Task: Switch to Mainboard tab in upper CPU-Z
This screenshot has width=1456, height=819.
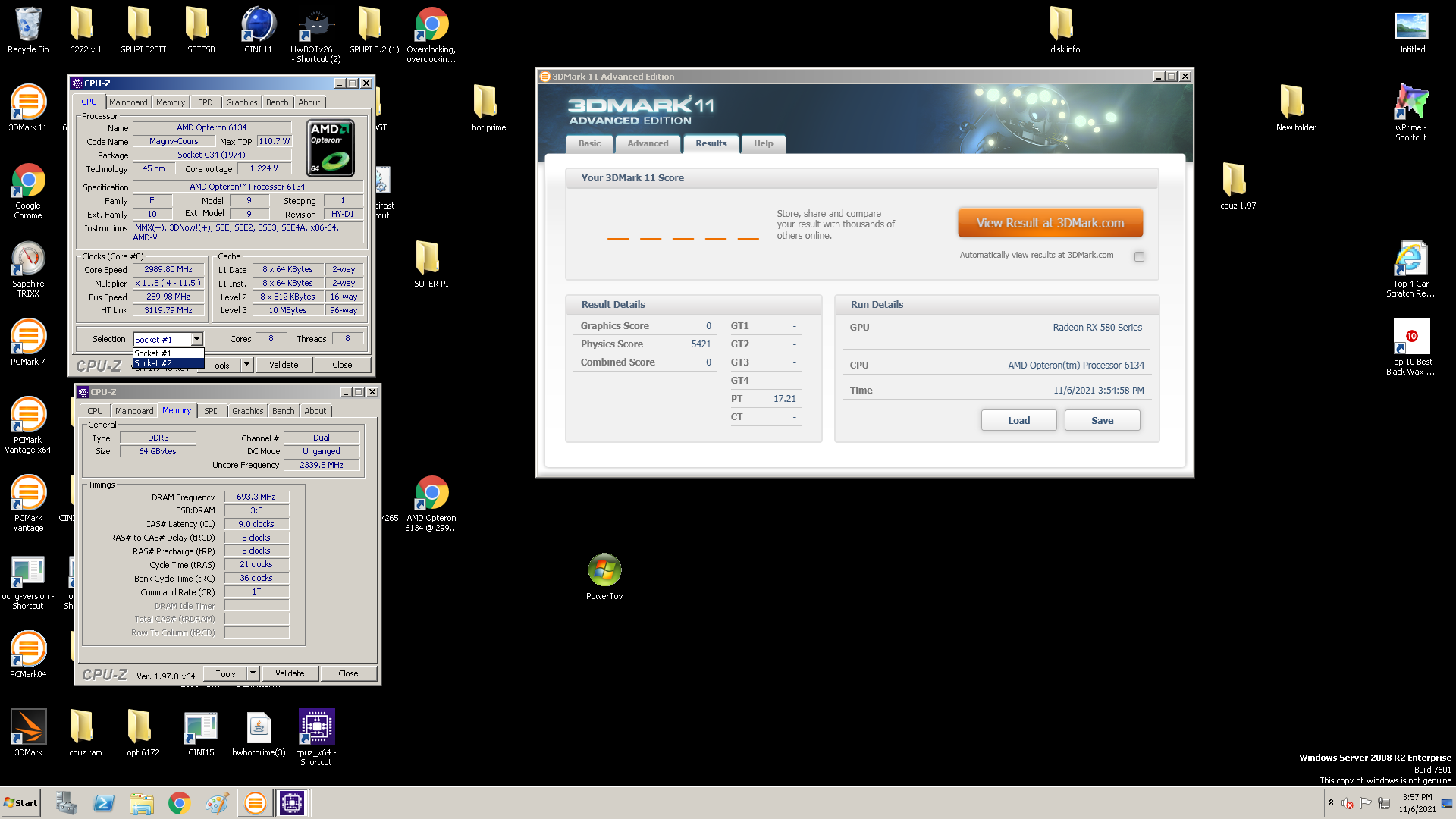Action: pyautogui.click(x=128, y=102)
